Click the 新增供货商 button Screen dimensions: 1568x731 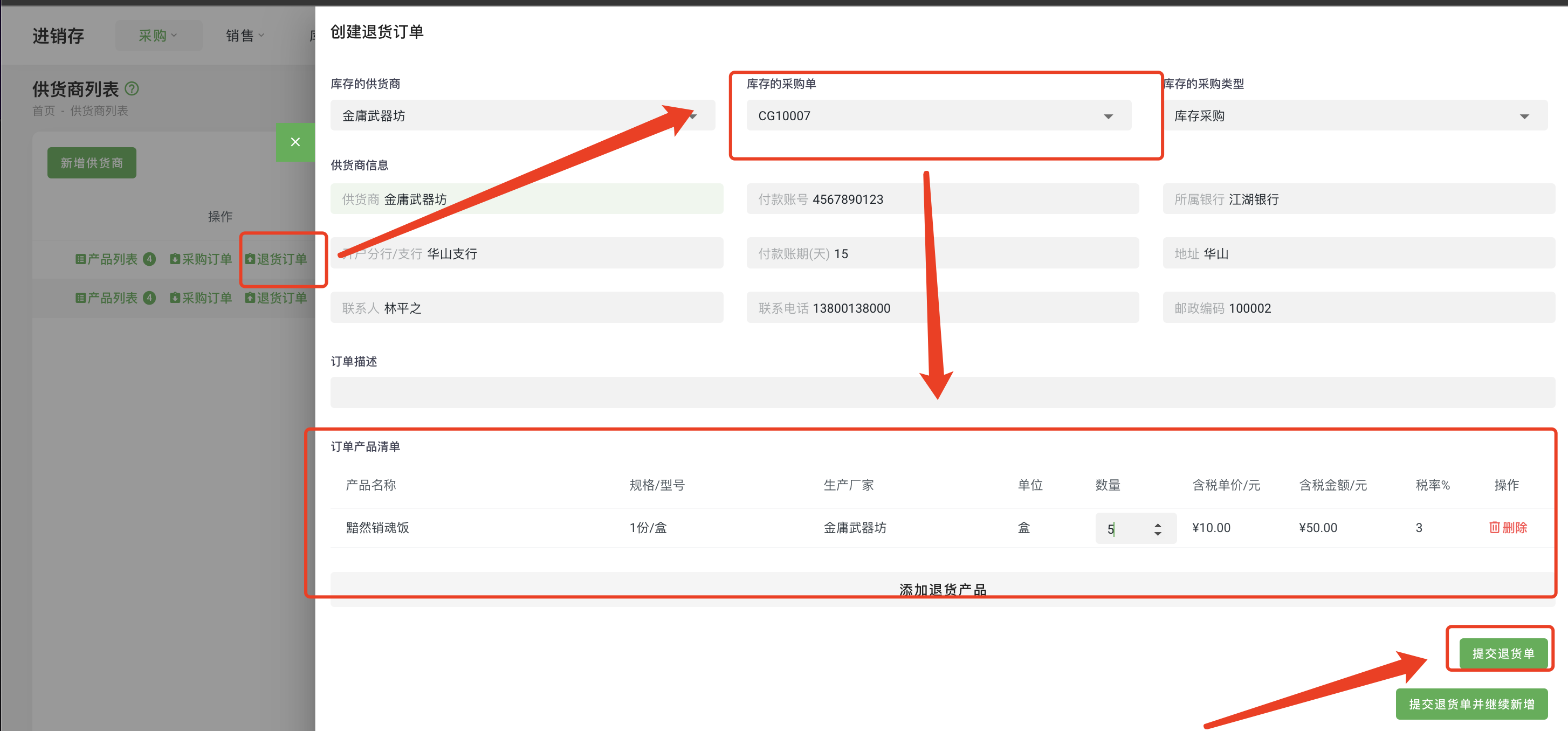[x=91, y=162]
